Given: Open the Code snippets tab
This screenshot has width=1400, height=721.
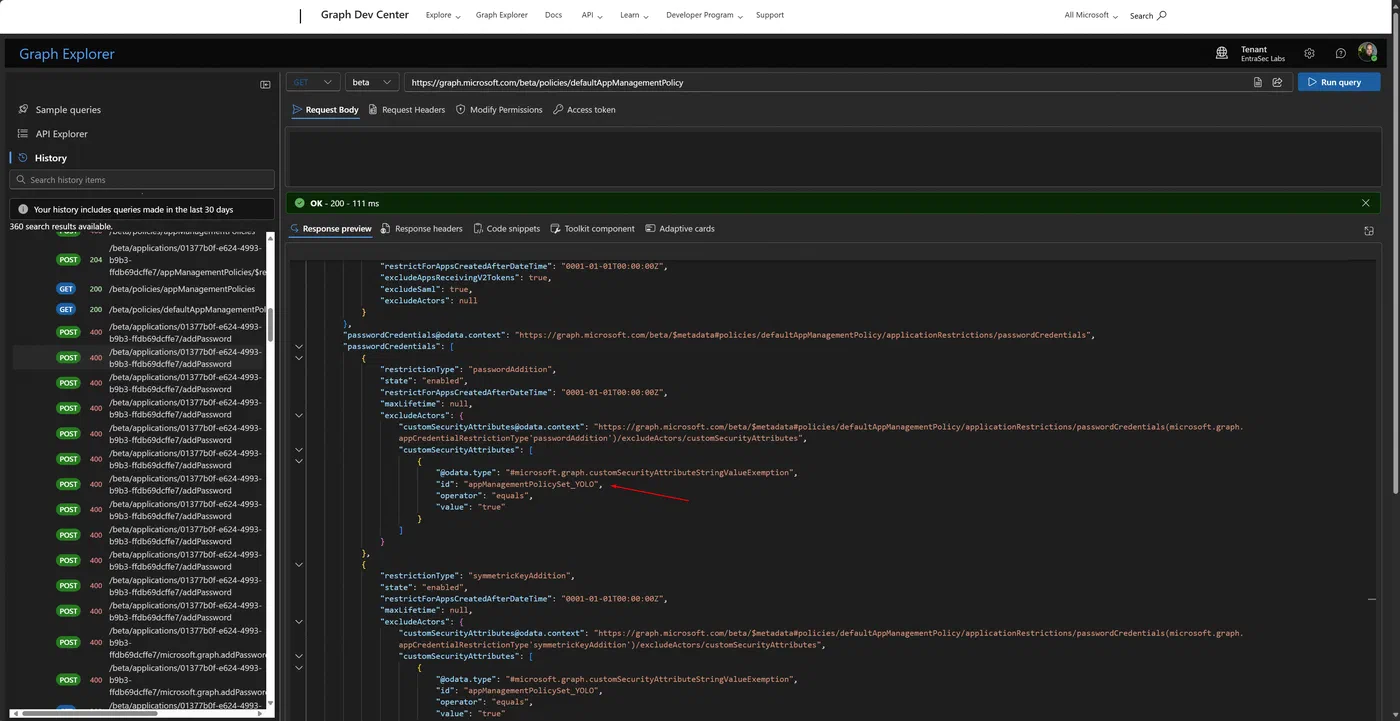Looking at the screenshot, I should 506,229.
